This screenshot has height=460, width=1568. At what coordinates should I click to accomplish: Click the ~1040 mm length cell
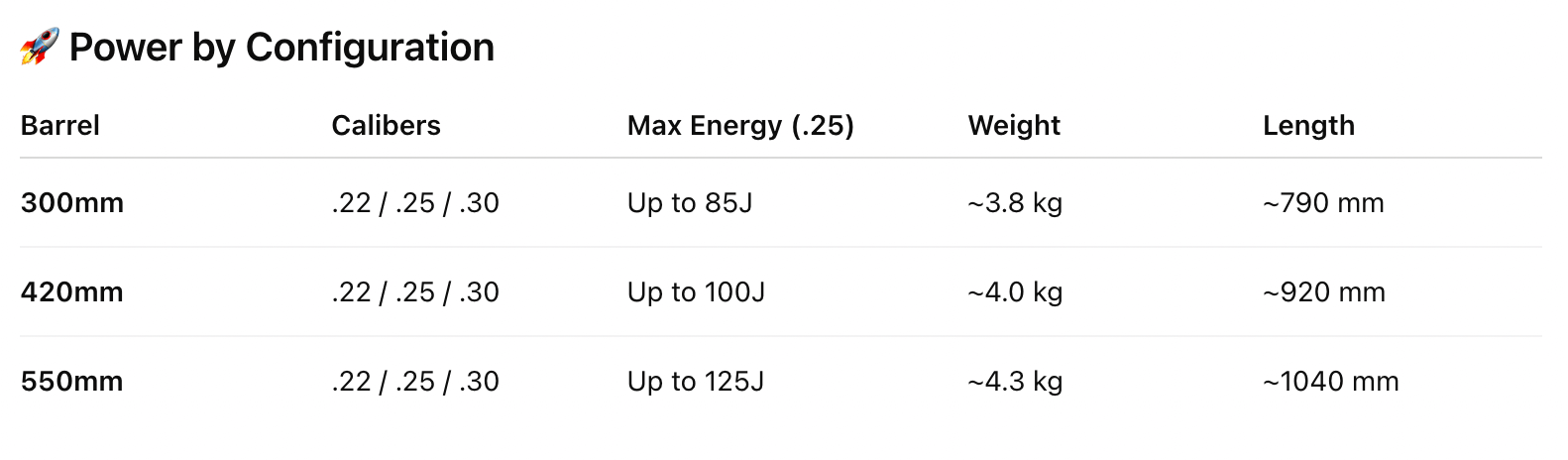click(1331, 382)
